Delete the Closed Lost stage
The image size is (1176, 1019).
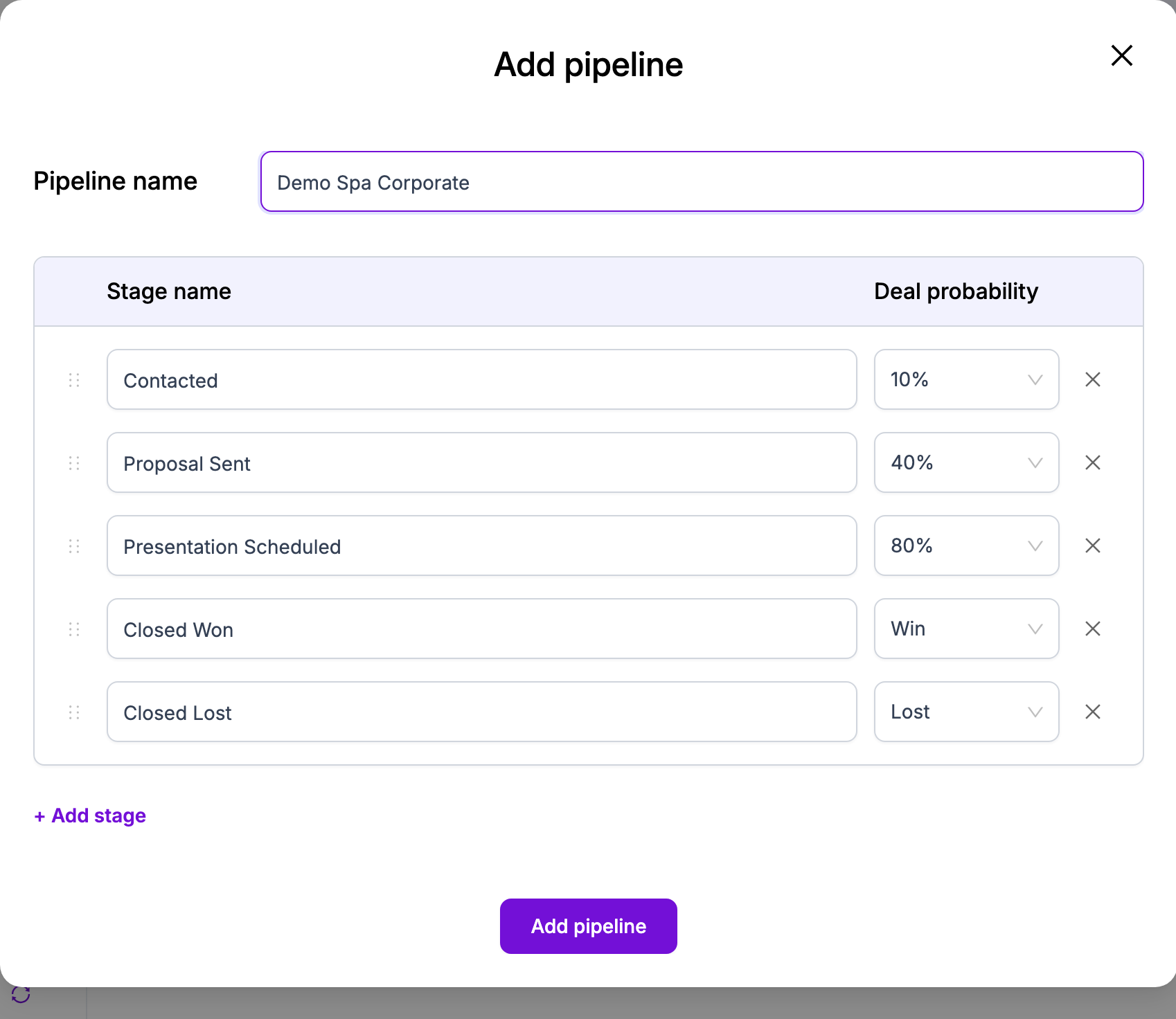[x=1093, y=712]
